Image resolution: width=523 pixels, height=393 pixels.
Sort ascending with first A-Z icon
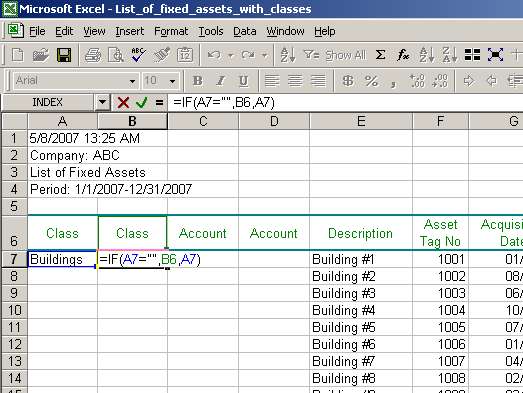tap(287, 55)
